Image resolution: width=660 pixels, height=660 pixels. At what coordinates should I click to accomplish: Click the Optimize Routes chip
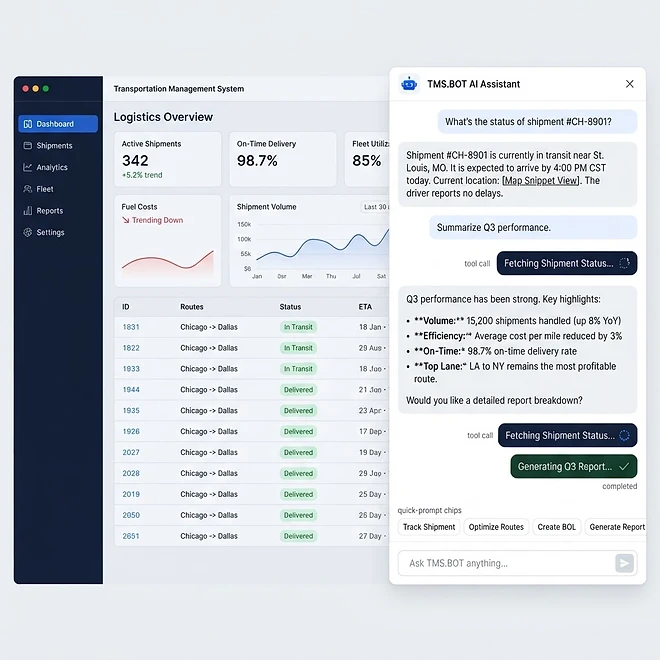[x=496, y=527]
